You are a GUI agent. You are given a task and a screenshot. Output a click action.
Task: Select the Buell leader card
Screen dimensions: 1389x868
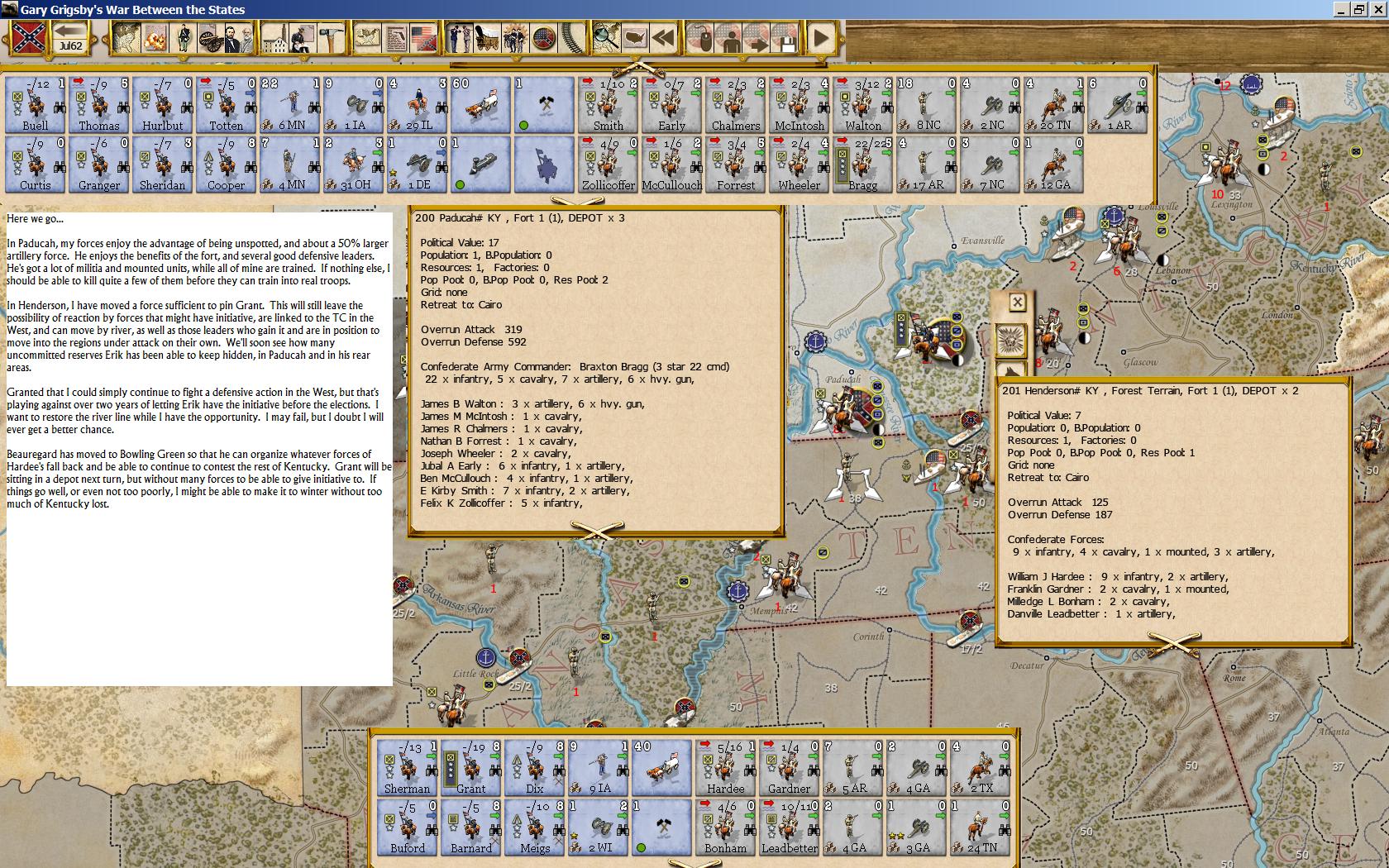click(x=36, y=104)
